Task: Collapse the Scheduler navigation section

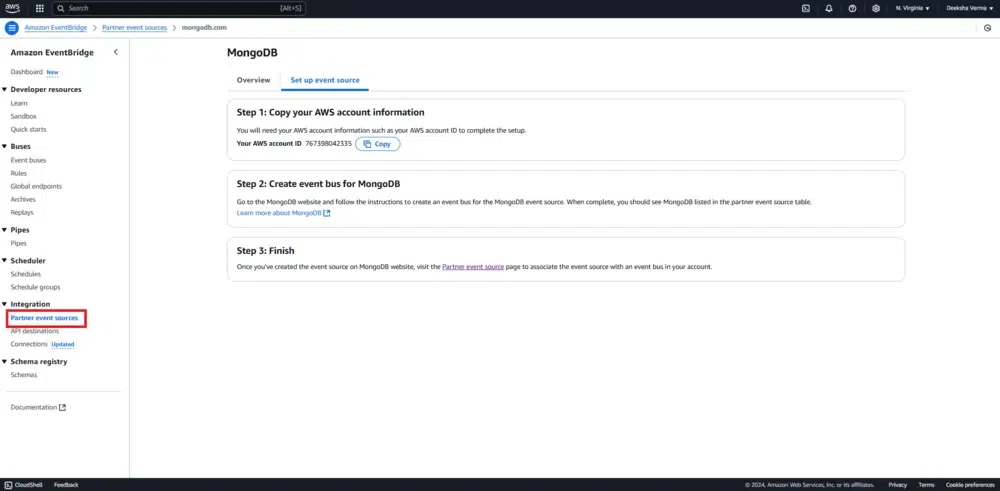Action: (x=4, y=260)
